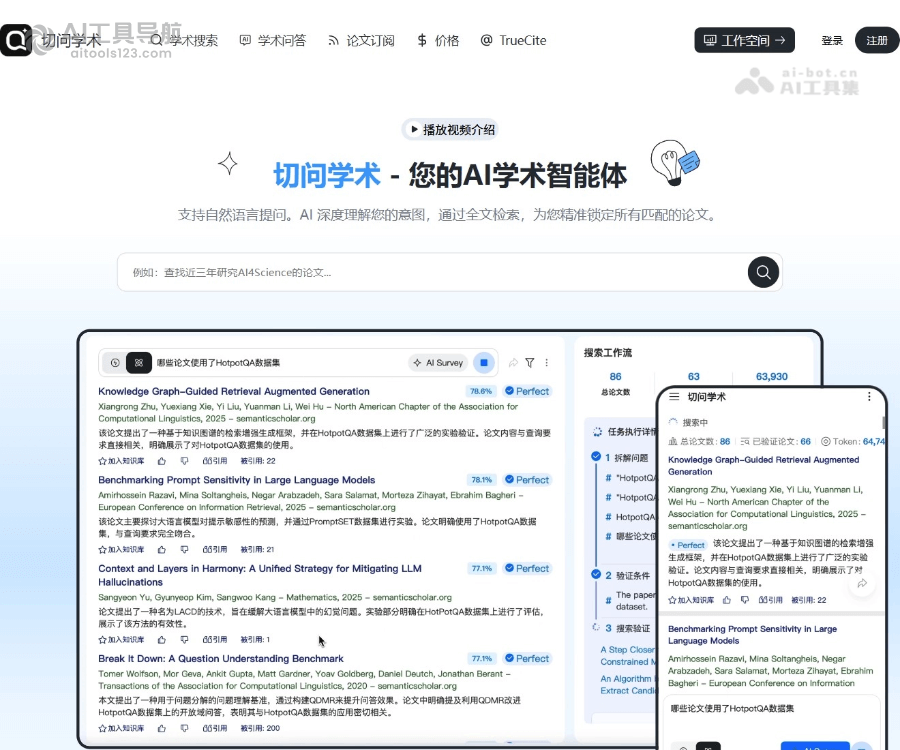Open Benchmarking Prompt Sensitivity paper in results list
The height and width of the screenshot is (750, 900).
(x=236, y=480)
